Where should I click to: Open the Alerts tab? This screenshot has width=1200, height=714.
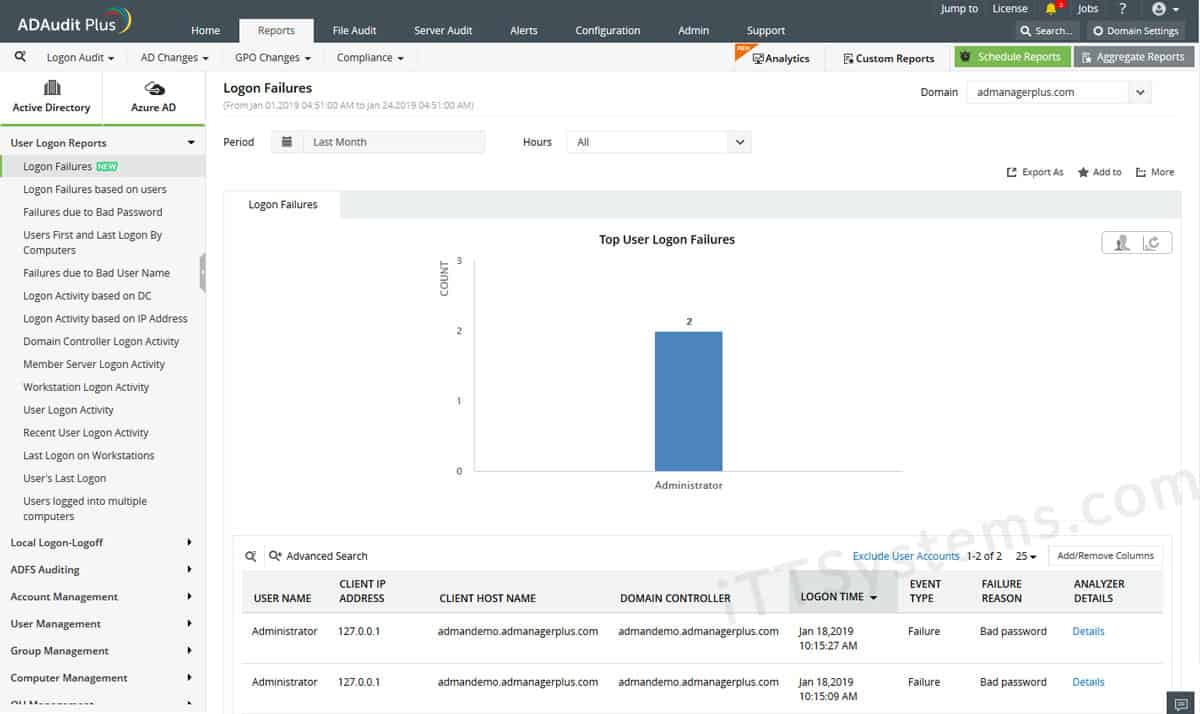(524, 30)
